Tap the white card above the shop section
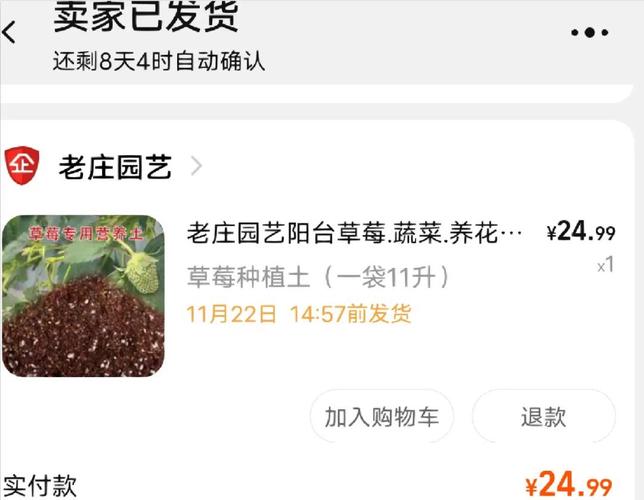This screenshot has width=644, height=500. click(316, 94)
